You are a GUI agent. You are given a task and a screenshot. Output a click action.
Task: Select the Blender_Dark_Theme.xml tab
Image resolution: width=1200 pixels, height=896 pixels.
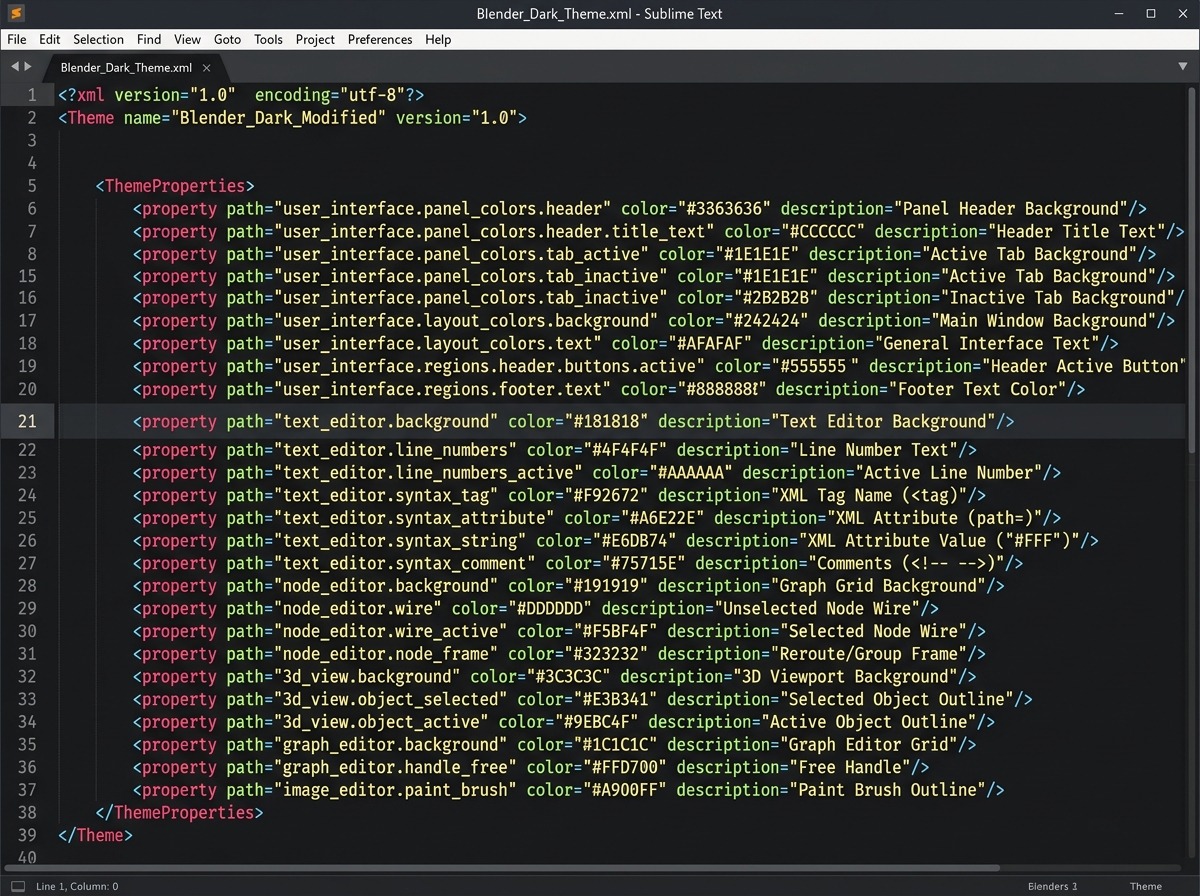(126, 68)
